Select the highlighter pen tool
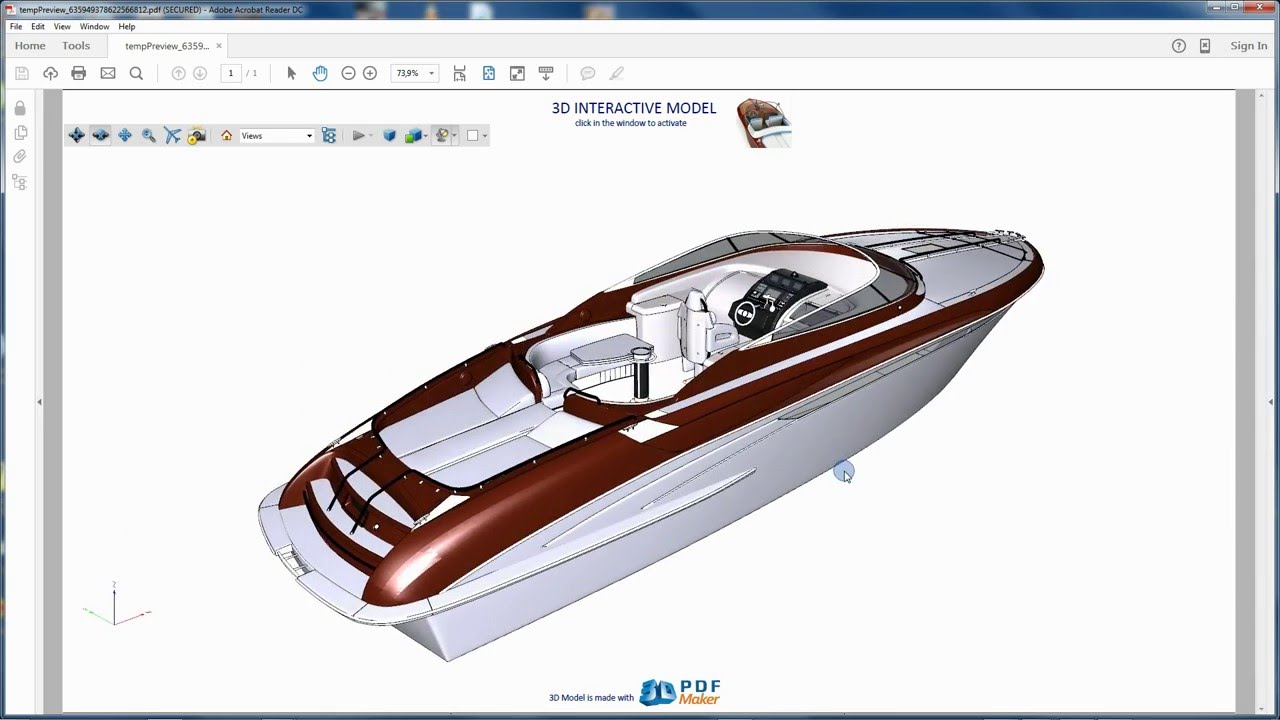The height and width of the screenshot is (720, 1280). [x=617, y=73]
